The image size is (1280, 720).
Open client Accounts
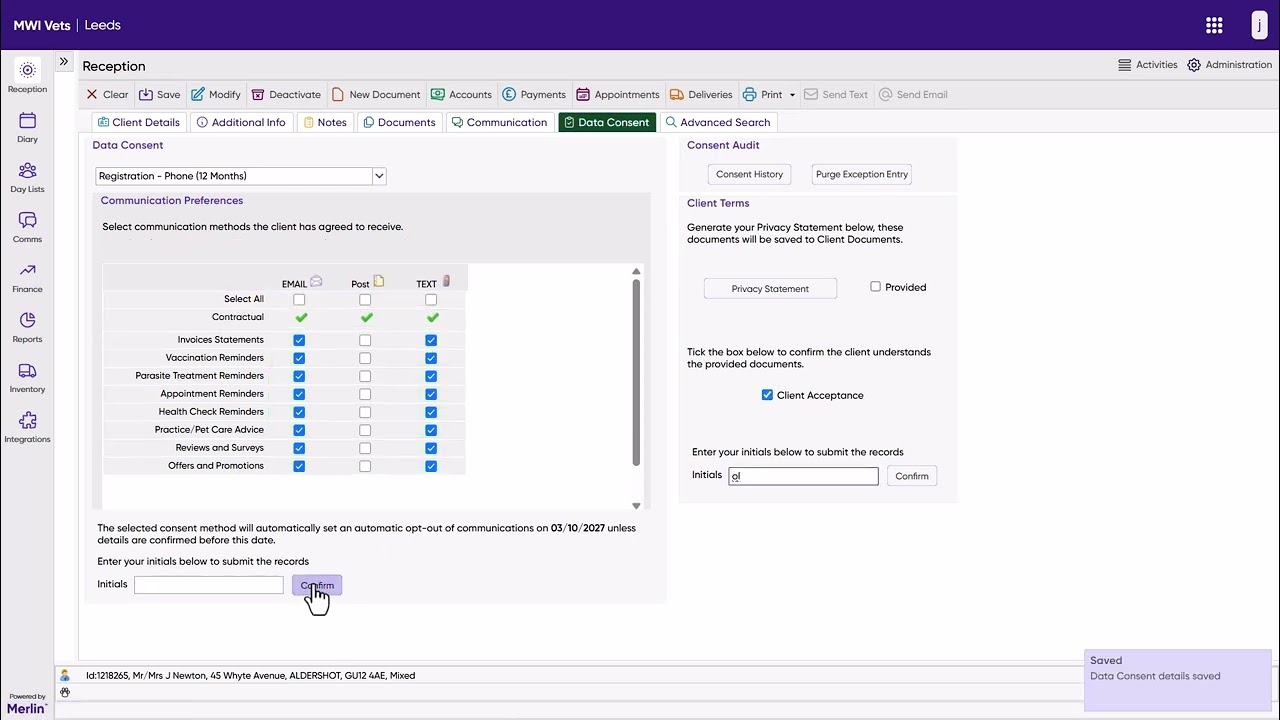tap(461, 95)
